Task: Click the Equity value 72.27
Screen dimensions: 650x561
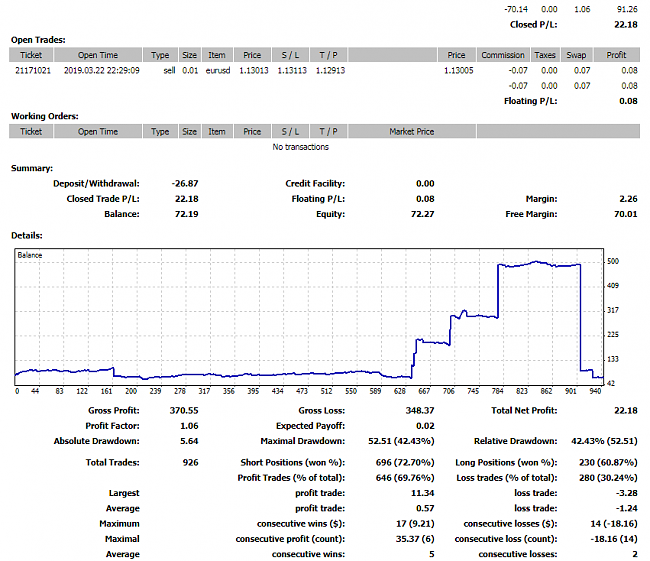Action: click(x=422, y=214)
